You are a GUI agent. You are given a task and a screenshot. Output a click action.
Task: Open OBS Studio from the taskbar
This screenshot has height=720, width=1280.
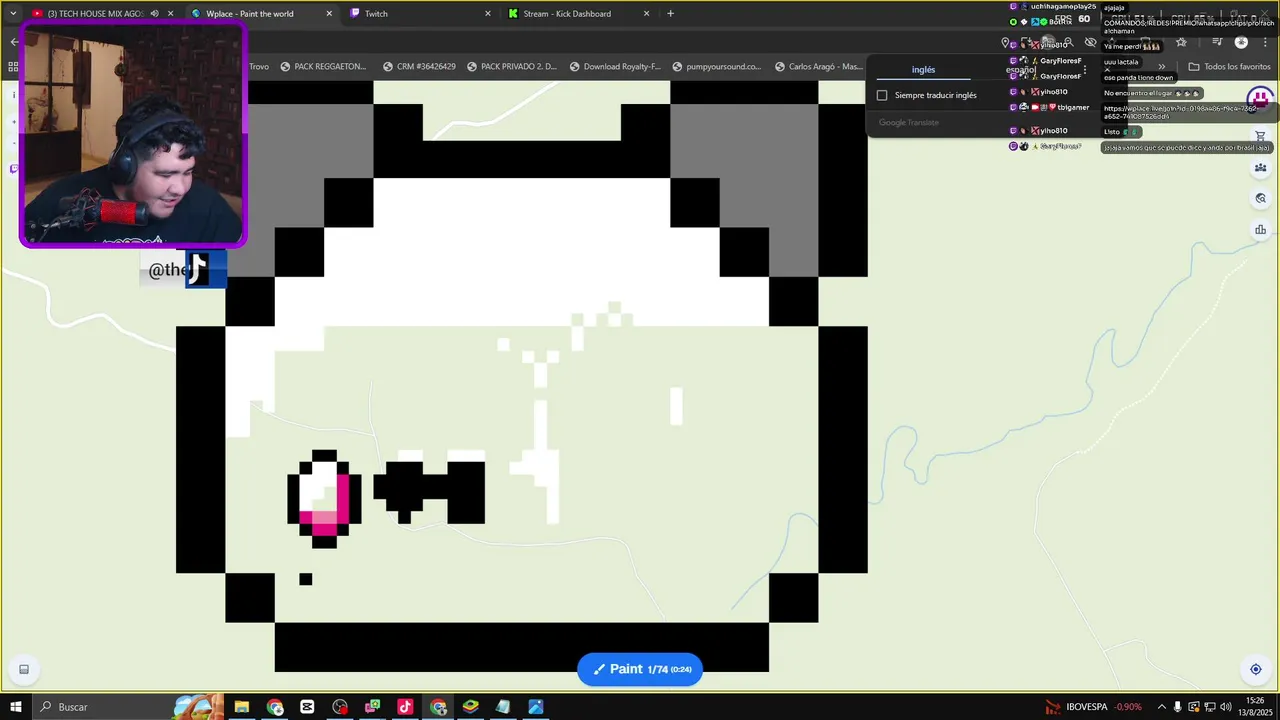[340, 707]
